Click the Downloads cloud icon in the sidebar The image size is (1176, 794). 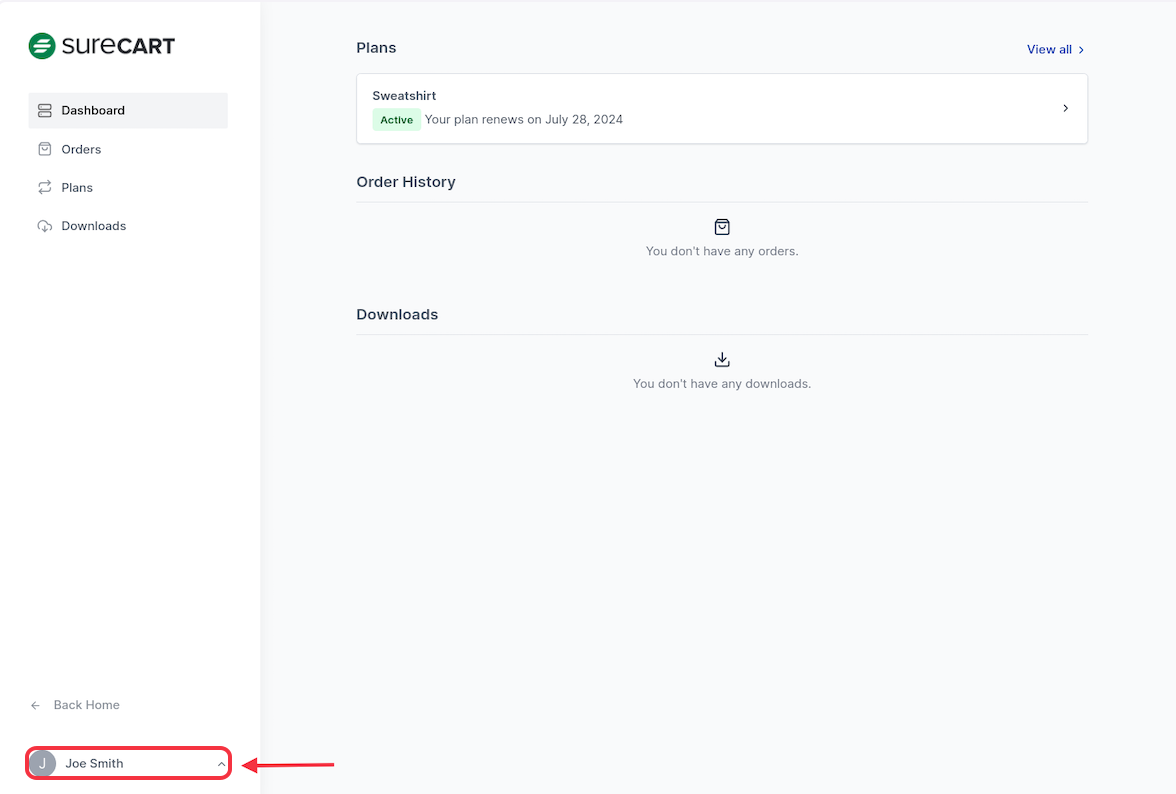point(44,226)
